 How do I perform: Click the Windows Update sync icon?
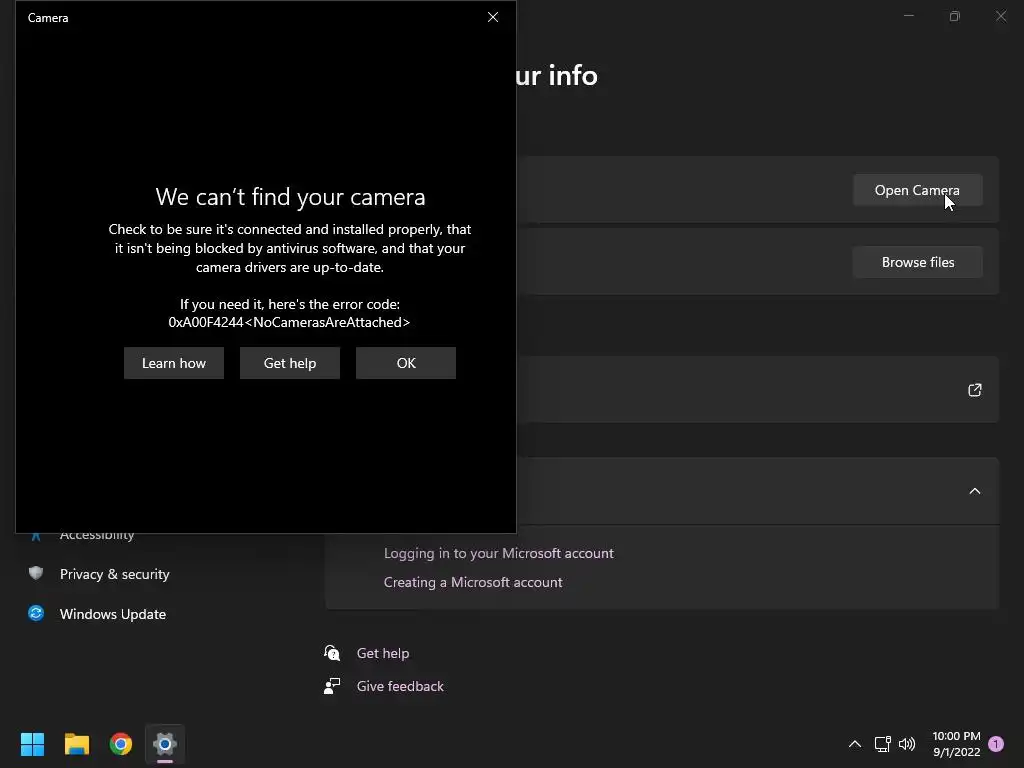(36, 613)
